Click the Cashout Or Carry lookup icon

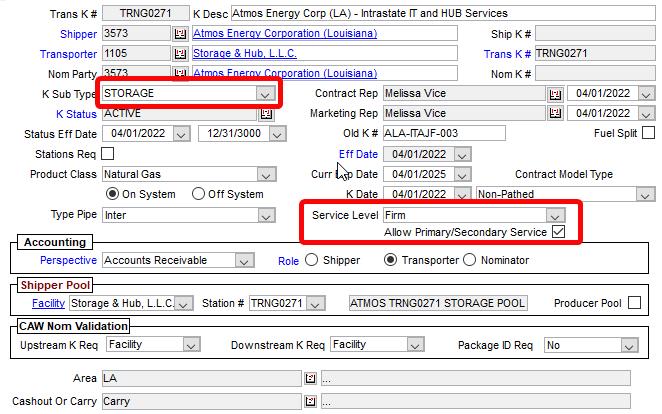coord(311,402)
